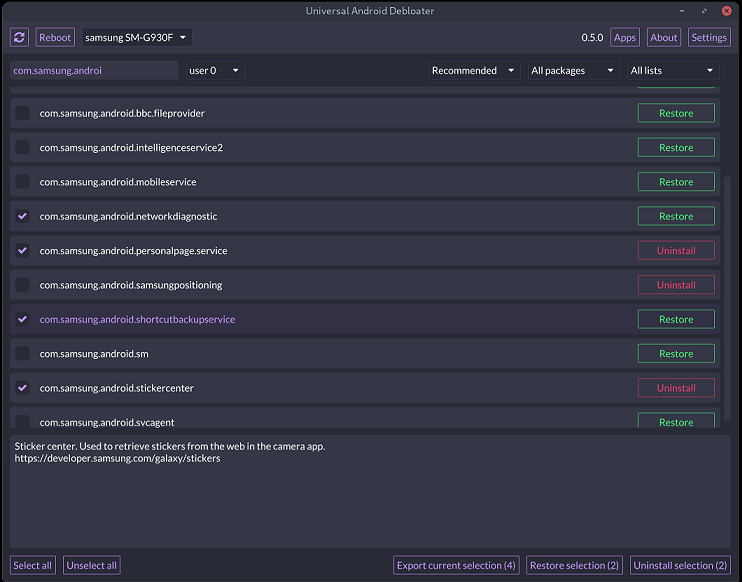Open the user 0 dropdown

click(x=215, y=71)
